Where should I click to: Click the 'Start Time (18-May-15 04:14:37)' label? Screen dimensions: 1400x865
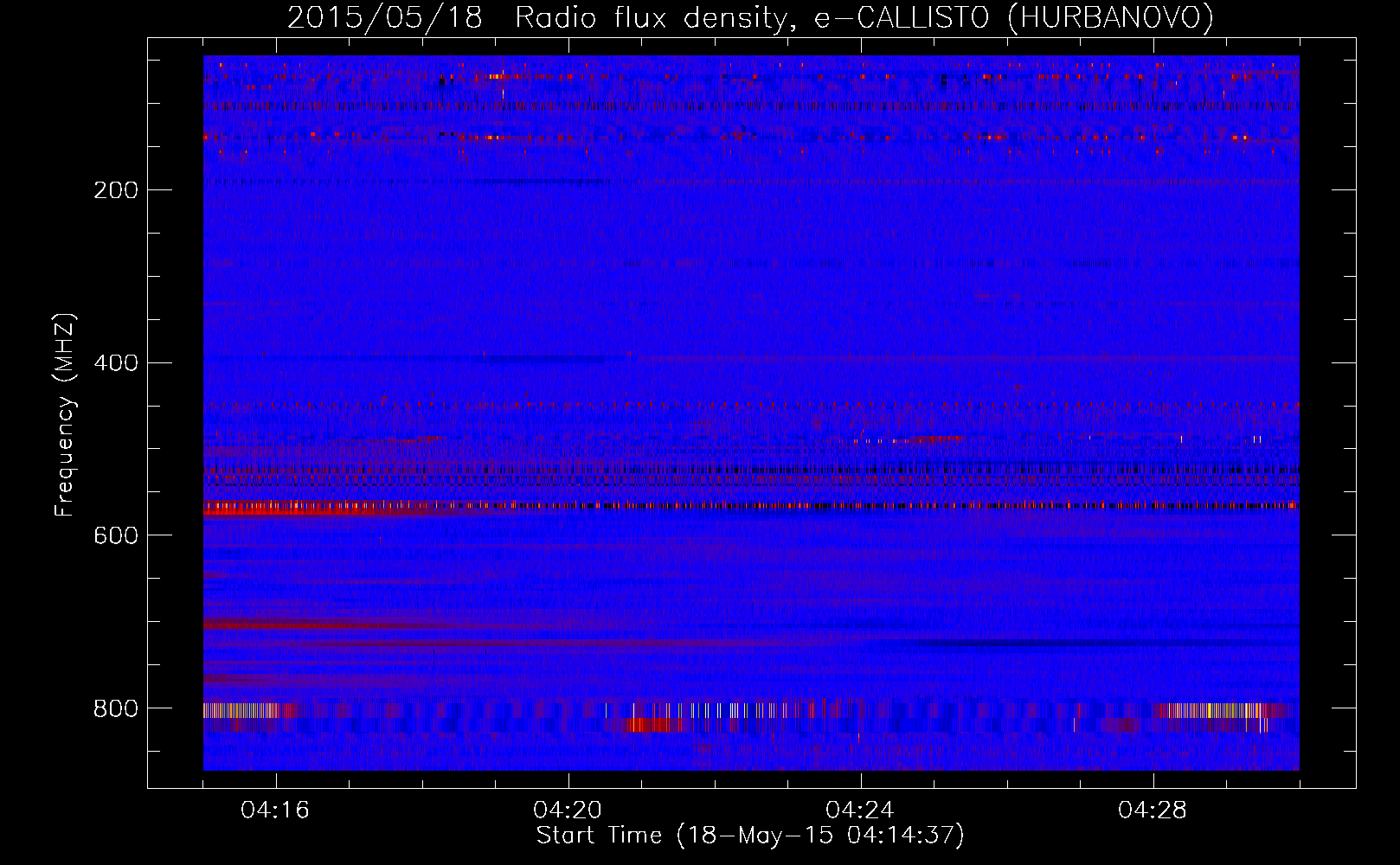click(750, 835)
